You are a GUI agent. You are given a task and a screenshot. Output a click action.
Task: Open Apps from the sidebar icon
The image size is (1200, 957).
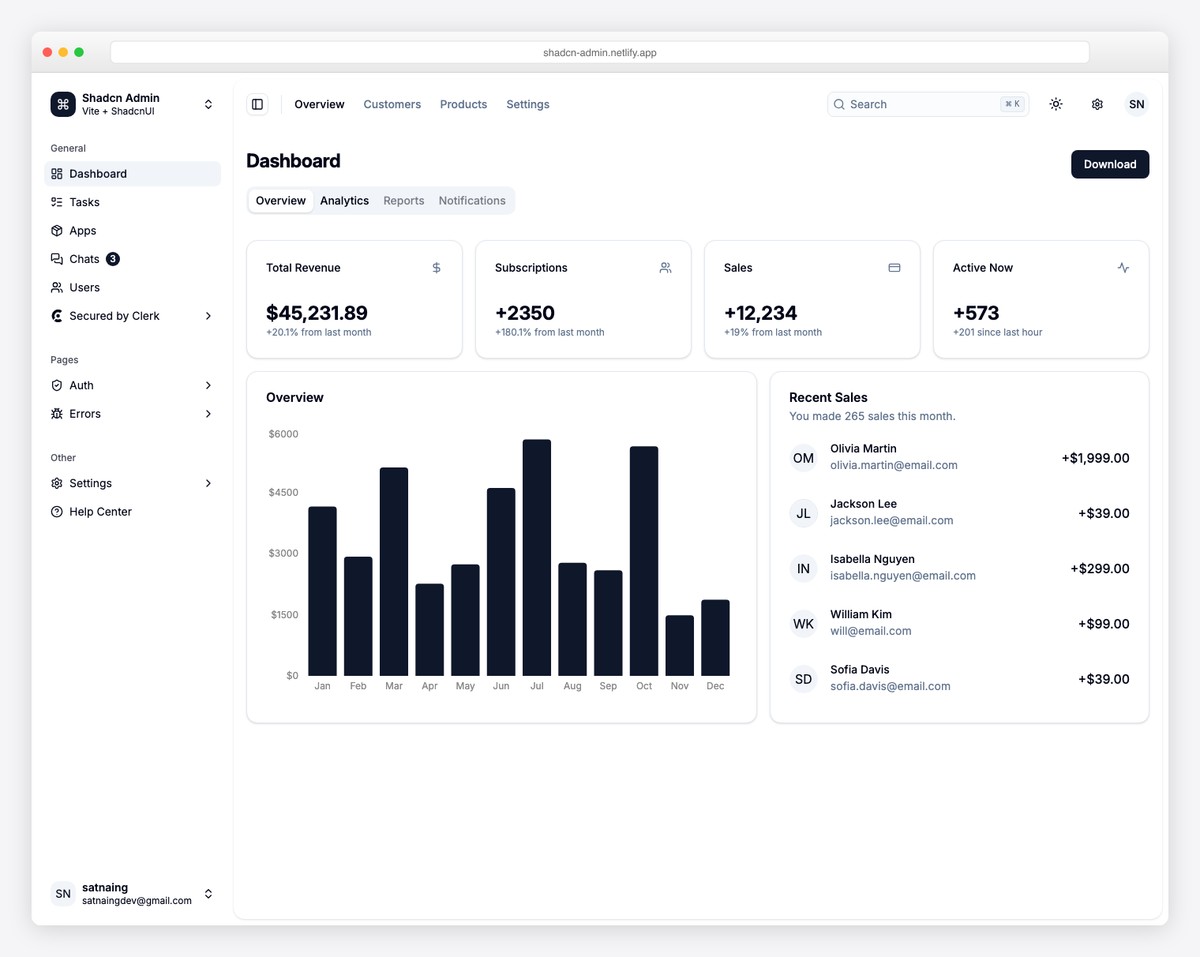pos(57,230)
